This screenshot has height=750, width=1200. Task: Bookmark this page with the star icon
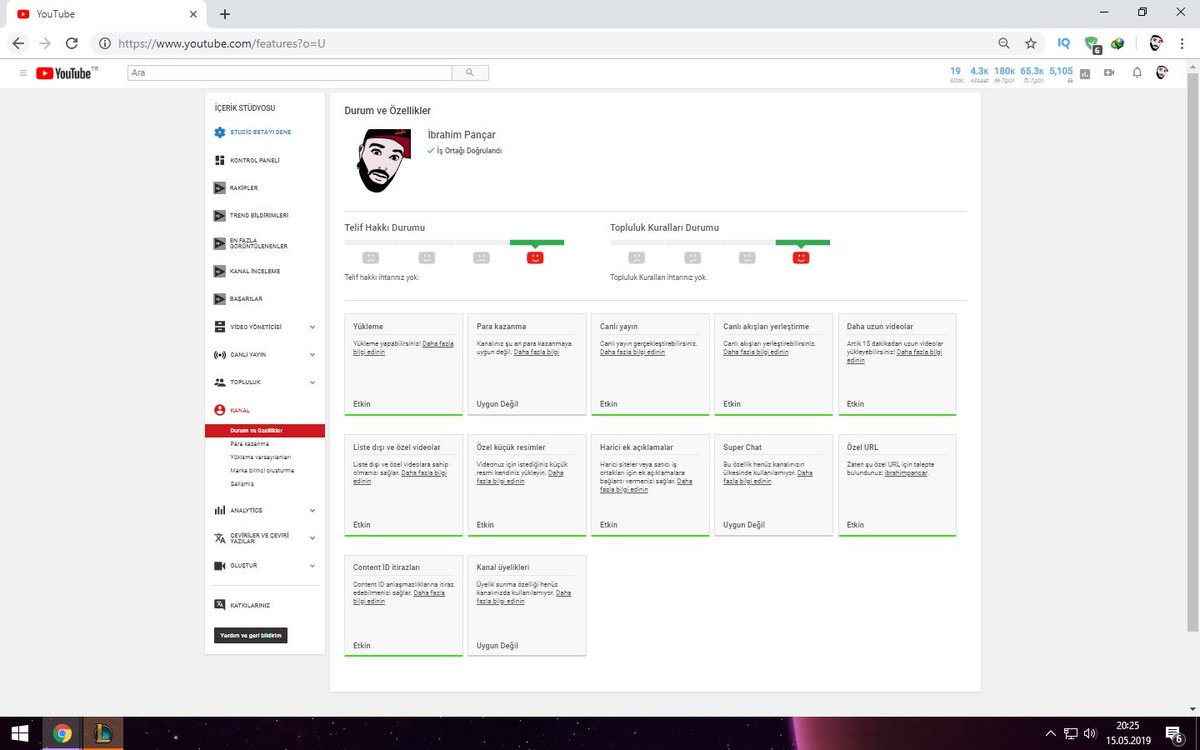[1030, 44]
